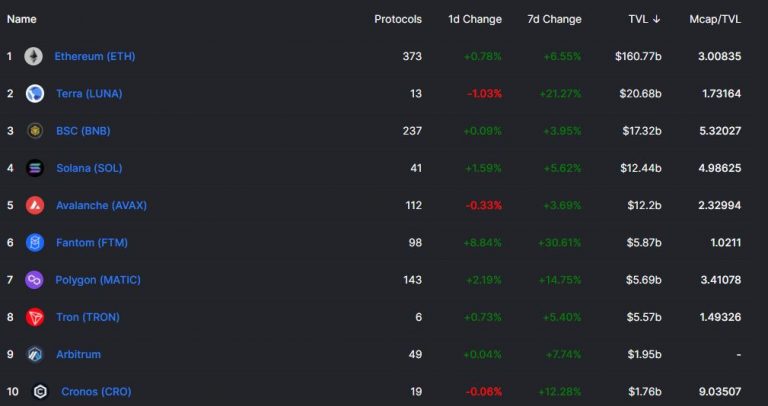Click the Name column header
768x406 pixels.
point(21,19)
